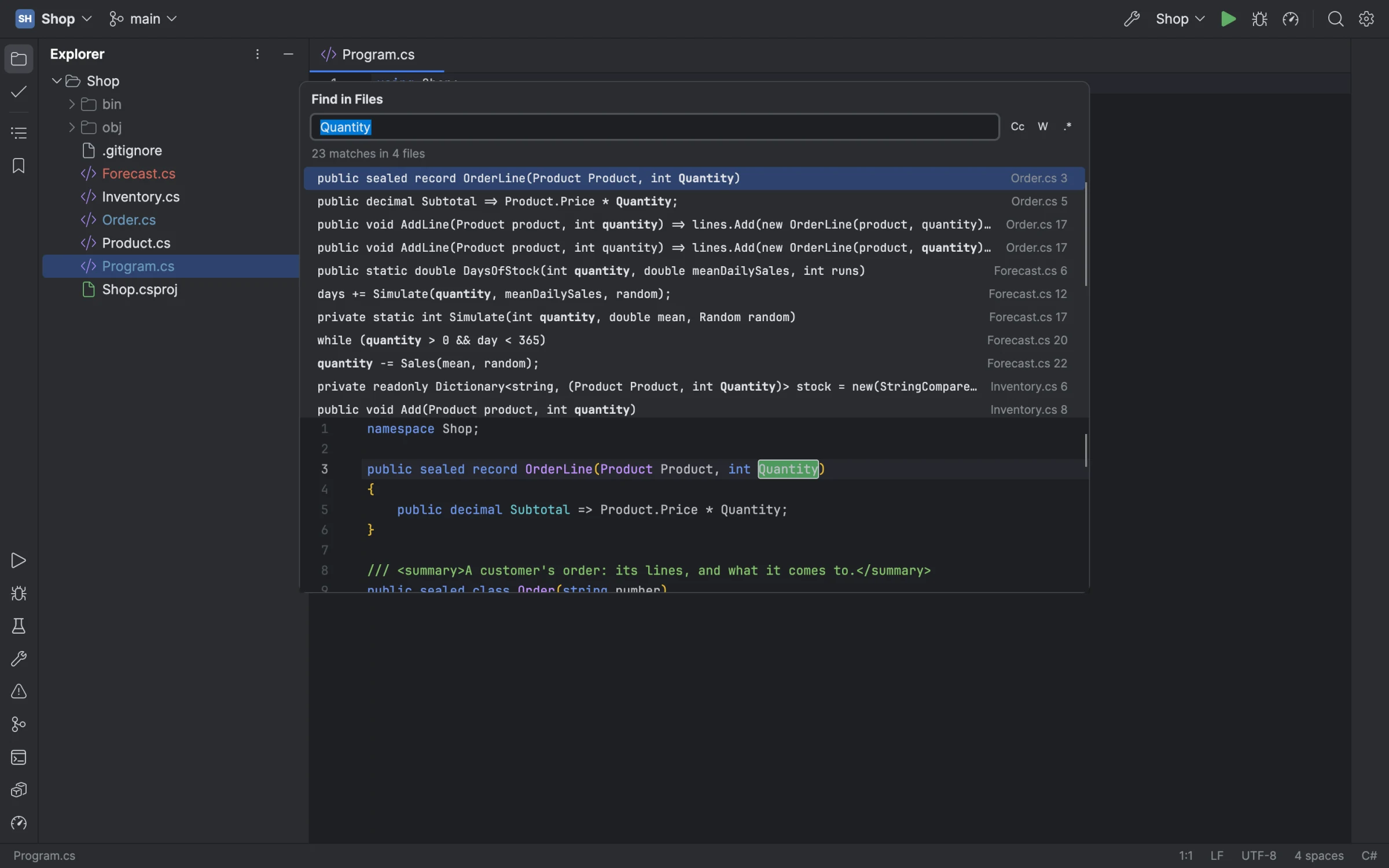Expand the obj folder

(x=72, y=127)
